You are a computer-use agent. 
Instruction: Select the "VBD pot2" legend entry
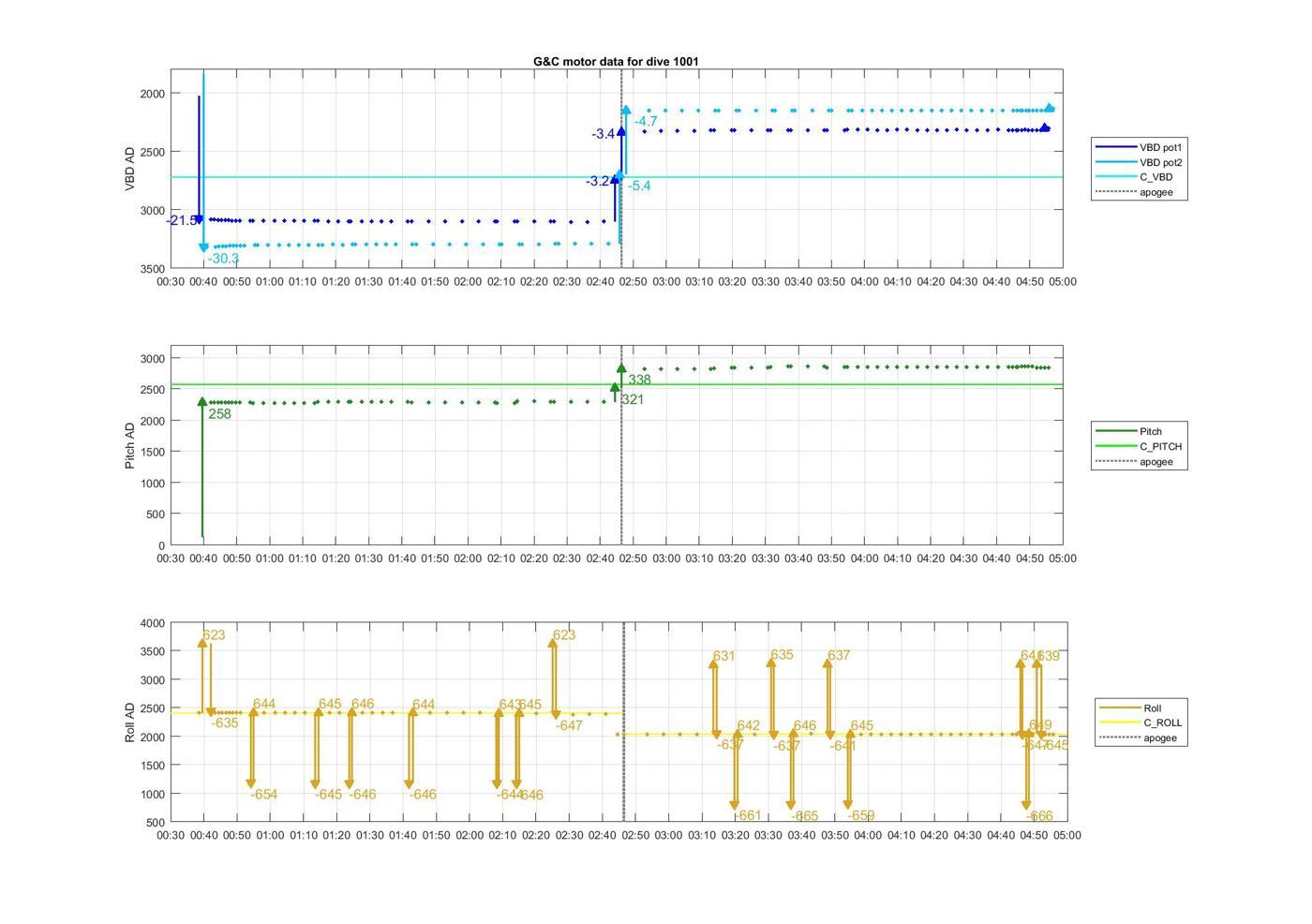pyautogui.click(x=1141, y=162)
